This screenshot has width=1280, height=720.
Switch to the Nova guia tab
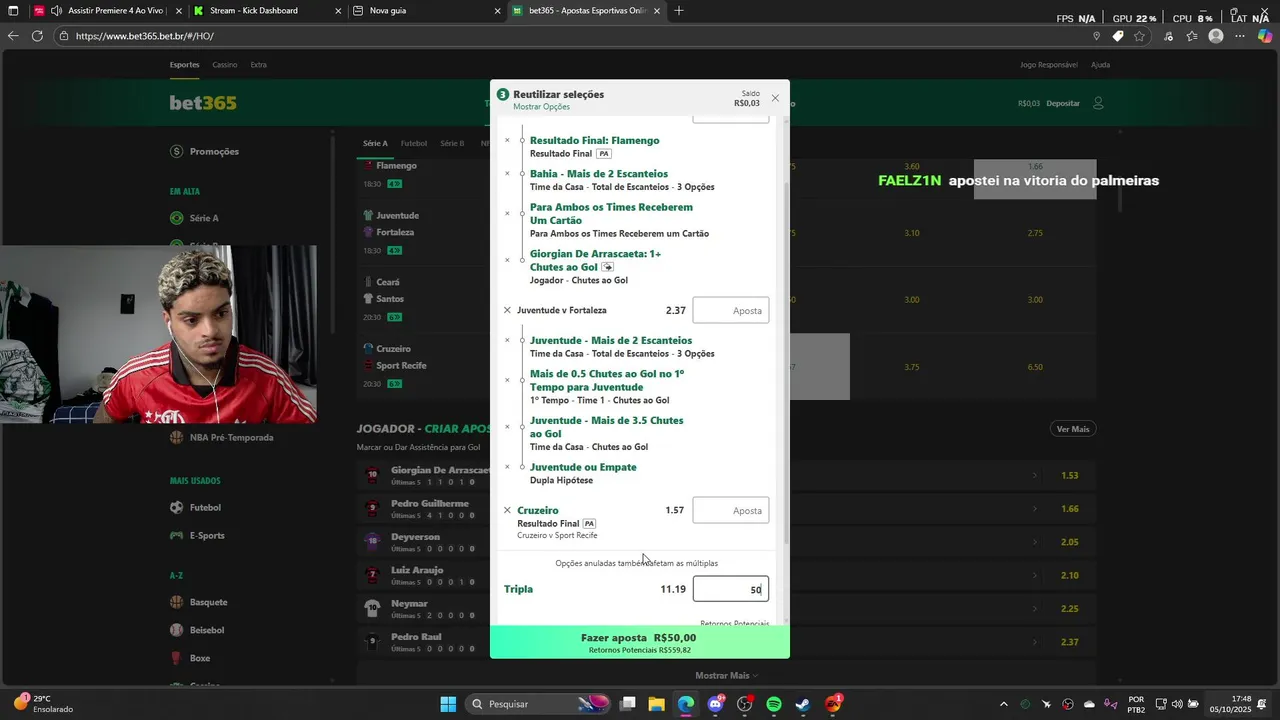pyautogui.click(x=425, y=11)
